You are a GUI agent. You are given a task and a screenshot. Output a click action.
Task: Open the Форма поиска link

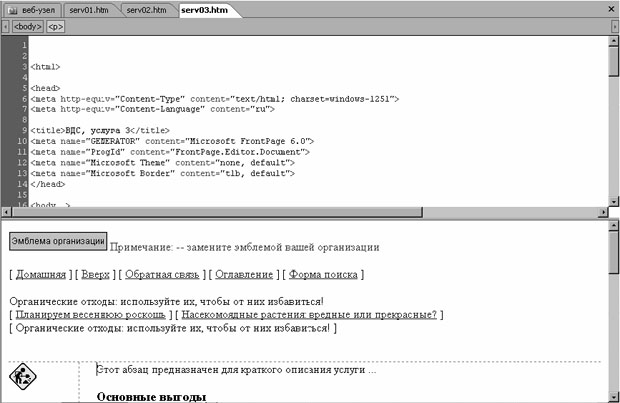click(x=323, y=274)
